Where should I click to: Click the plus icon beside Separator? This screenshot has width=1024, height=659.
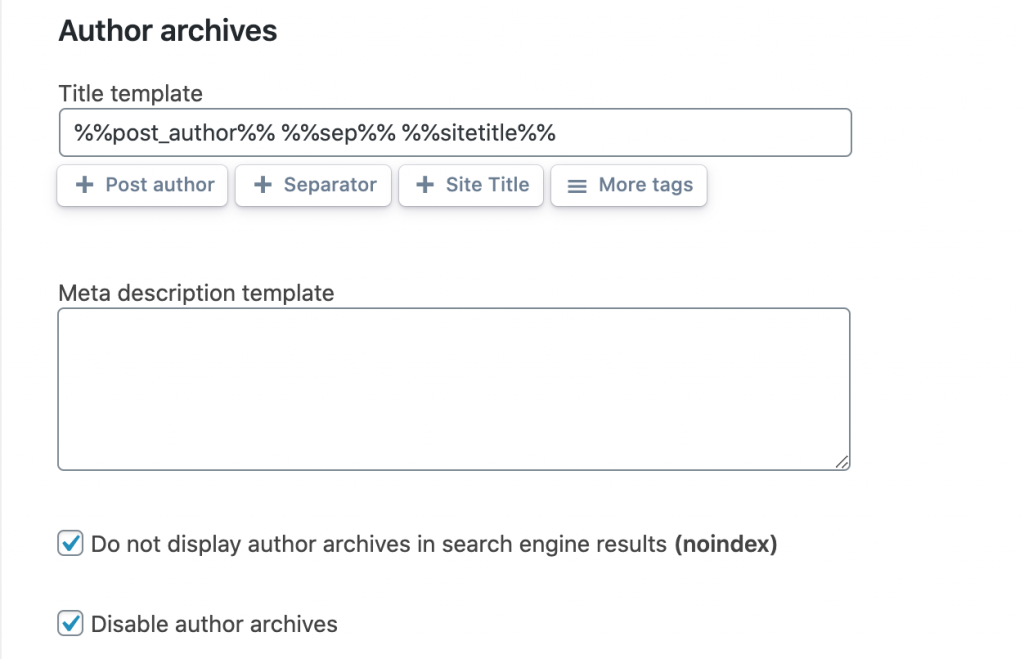point(263,185)
